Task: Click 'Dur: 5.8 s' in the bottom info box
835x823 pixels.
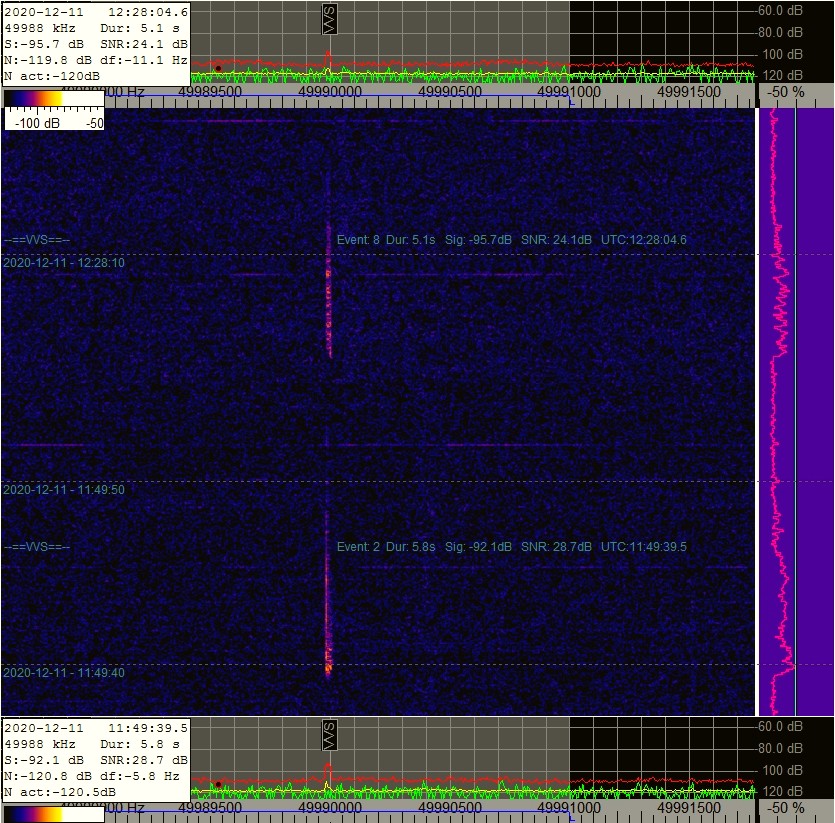Action: tap(140, 744)
